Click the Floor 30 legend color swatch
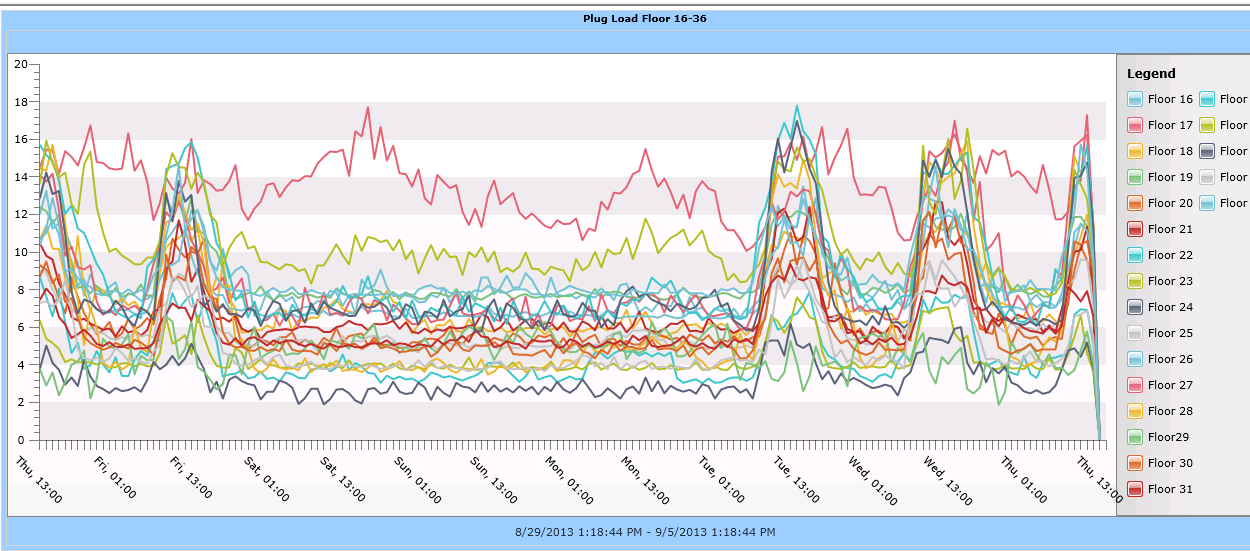 tap(1135, 463)
